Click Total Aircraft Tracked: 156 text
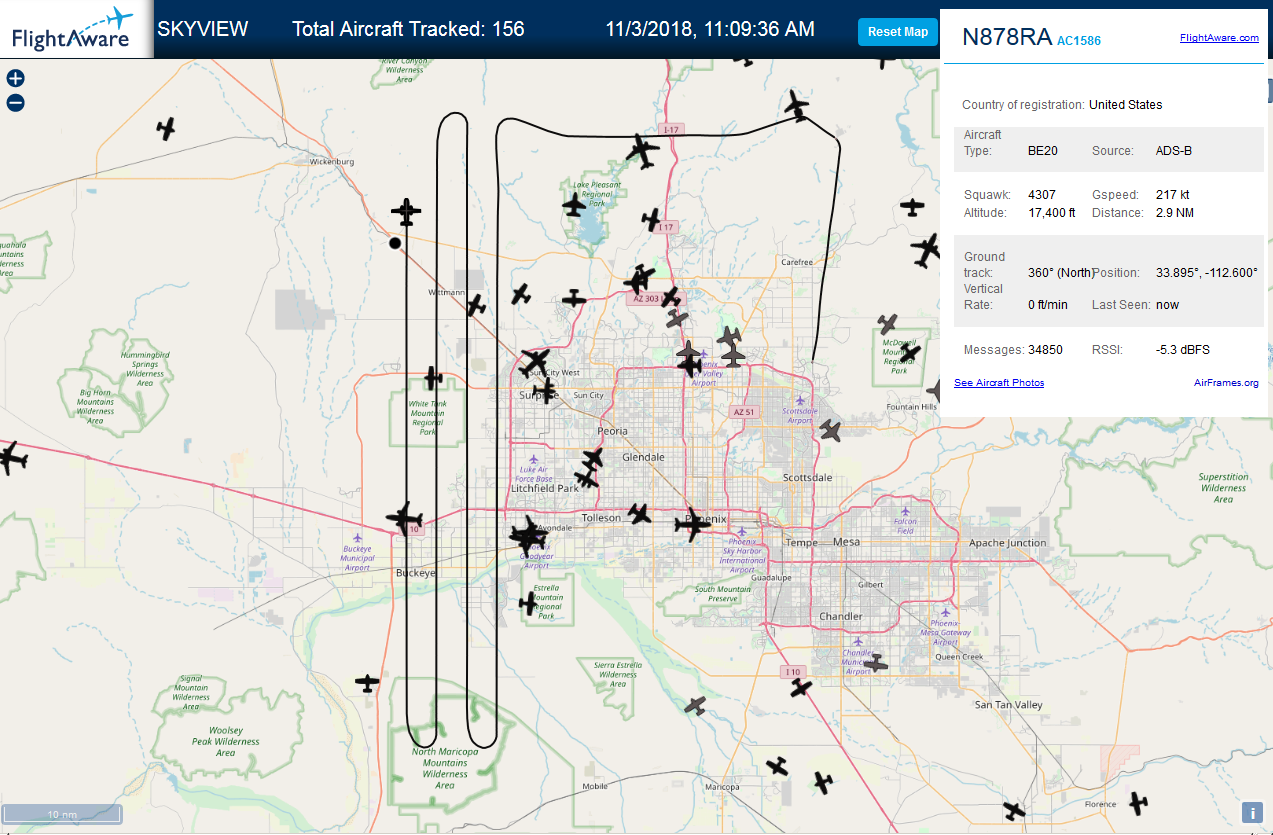Screen dimensions: 1273x835 408,29
